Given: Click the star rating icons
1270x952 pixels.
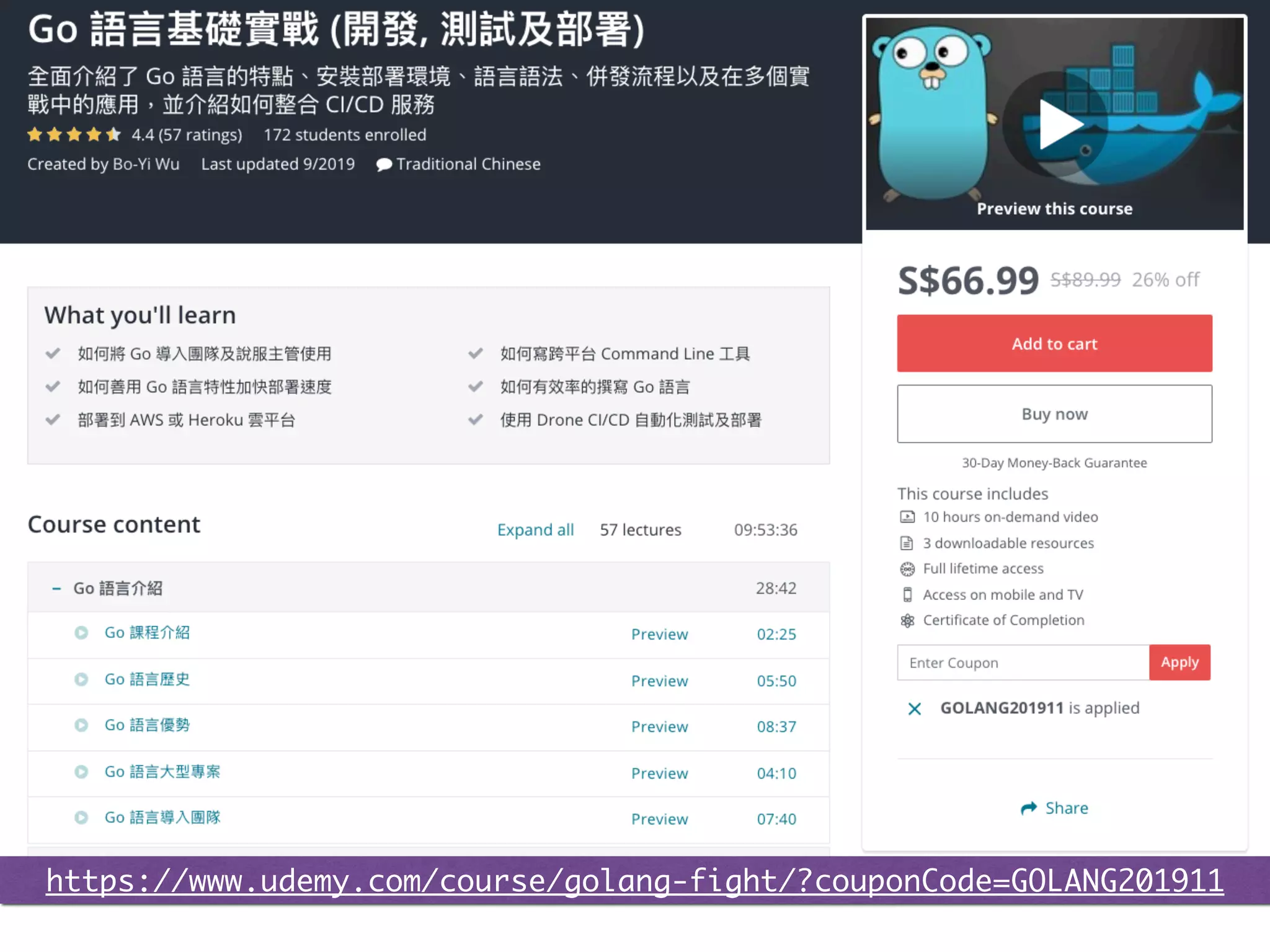Looking at the screenshot, I should tap(74, 134).
